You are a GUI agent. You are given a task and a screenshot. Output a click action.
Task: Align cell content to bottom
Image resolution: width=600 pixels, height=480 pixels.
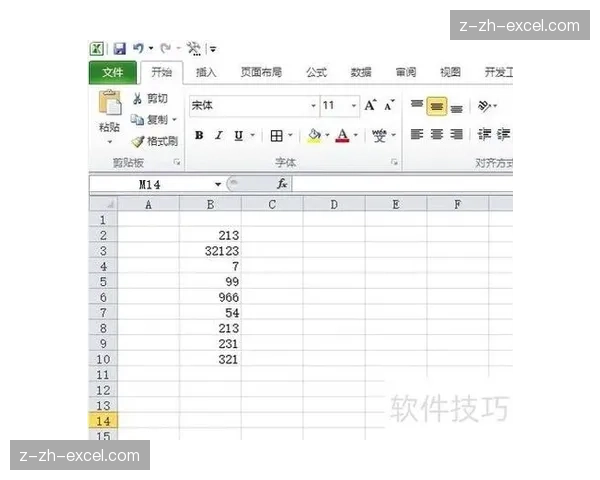point(457,108)
